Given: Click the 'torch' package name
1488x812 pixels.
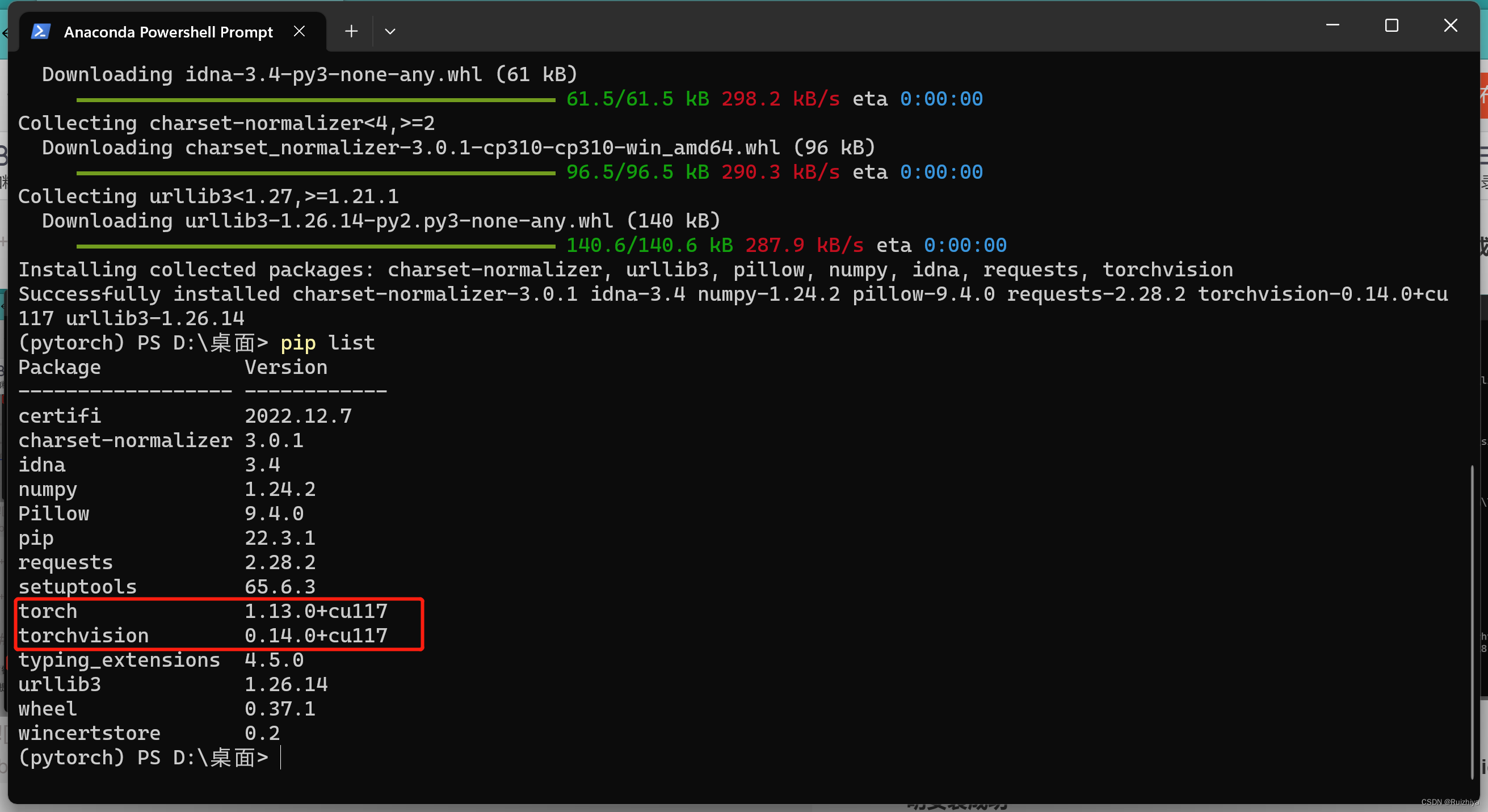Looking at the screenshot, I should click(x=48, y=611).
